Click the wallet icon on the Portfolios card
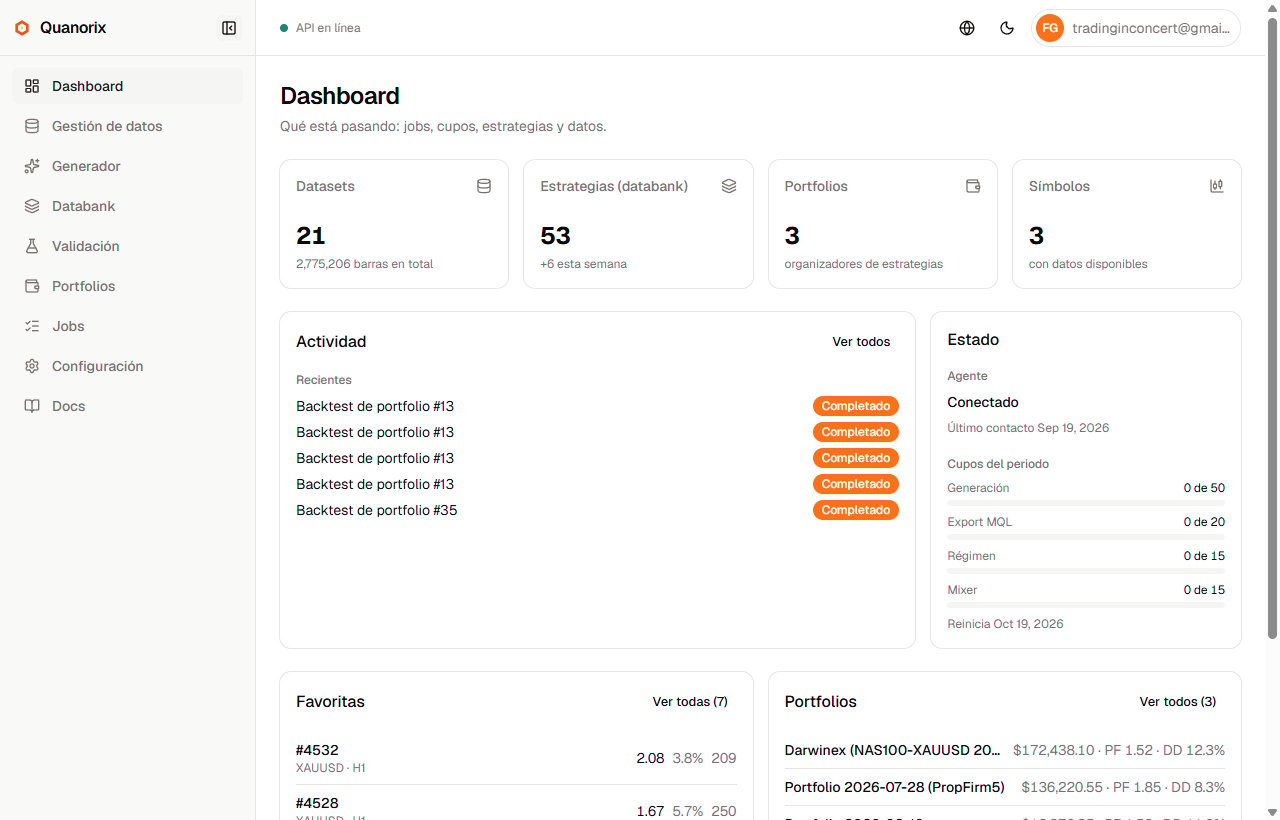Screen dimensions: 1280x820 pyautogui.click(x=973, y=186)
